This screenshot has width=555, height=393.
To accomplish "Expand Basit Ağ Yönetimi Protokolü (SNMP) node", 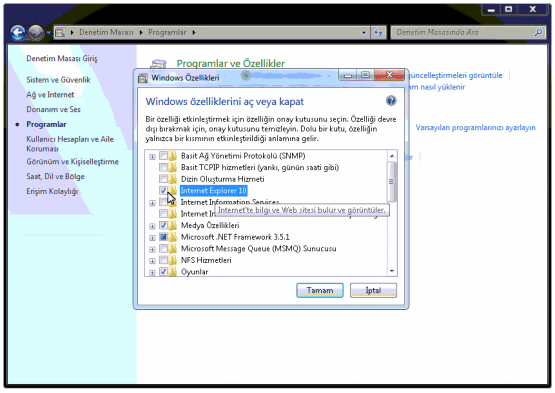I will click(152, 156).
